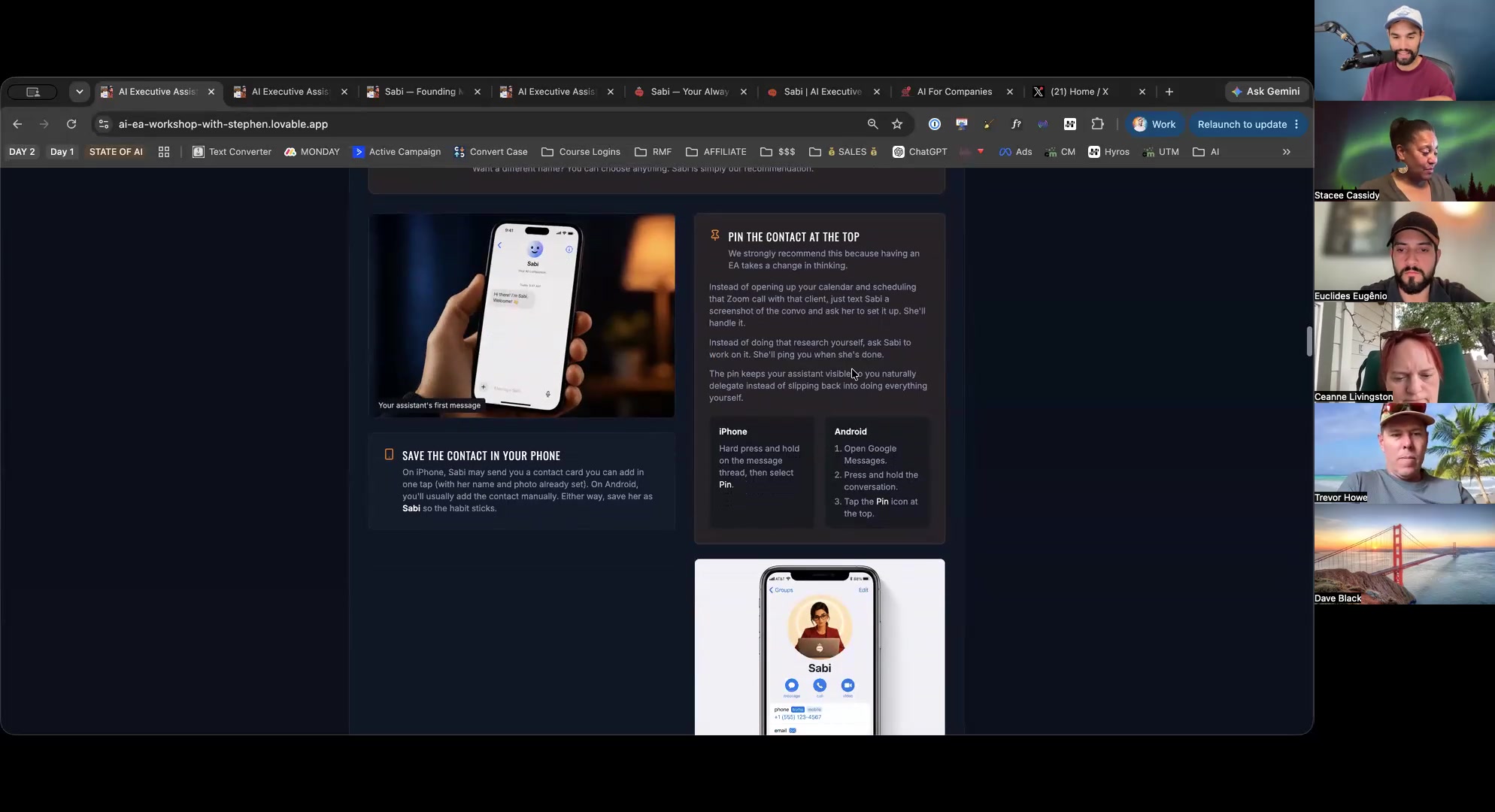Bookmark this page with the star icon
1495x812 pixels.
pos(897,124)
